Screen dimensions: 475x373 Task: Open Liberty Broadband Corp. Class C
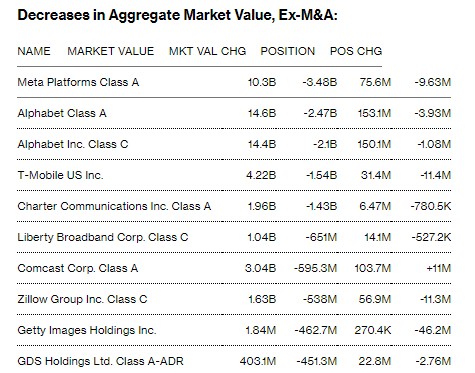pyautogui.click(x=103, y=237)
